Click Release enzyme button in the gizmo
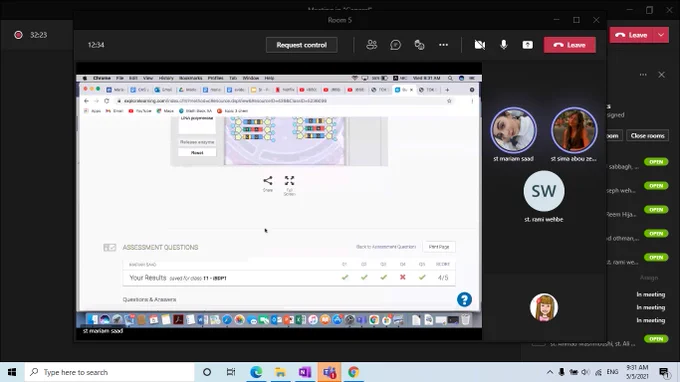 coord(197,142)
